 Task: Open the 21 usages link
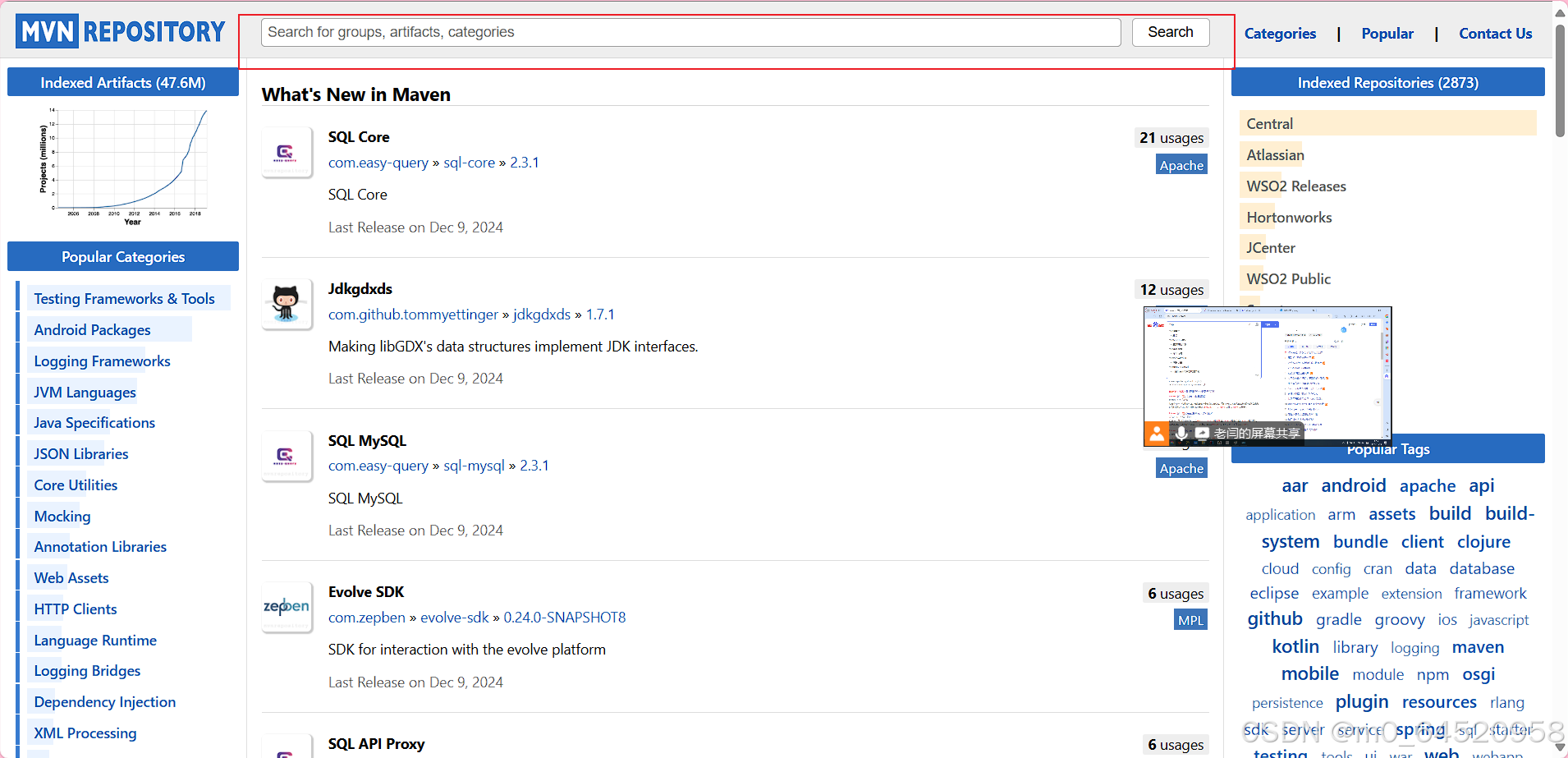click(1171, 138)
